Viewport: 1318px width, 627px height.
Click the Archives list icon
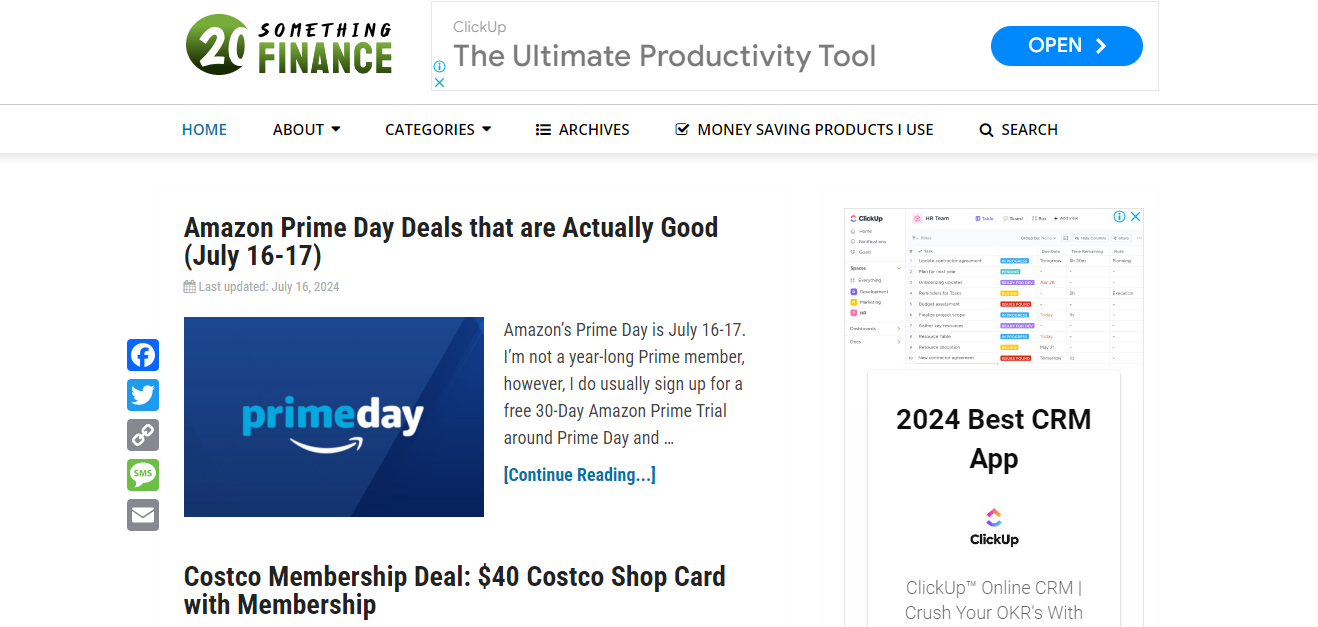(543, 130)
